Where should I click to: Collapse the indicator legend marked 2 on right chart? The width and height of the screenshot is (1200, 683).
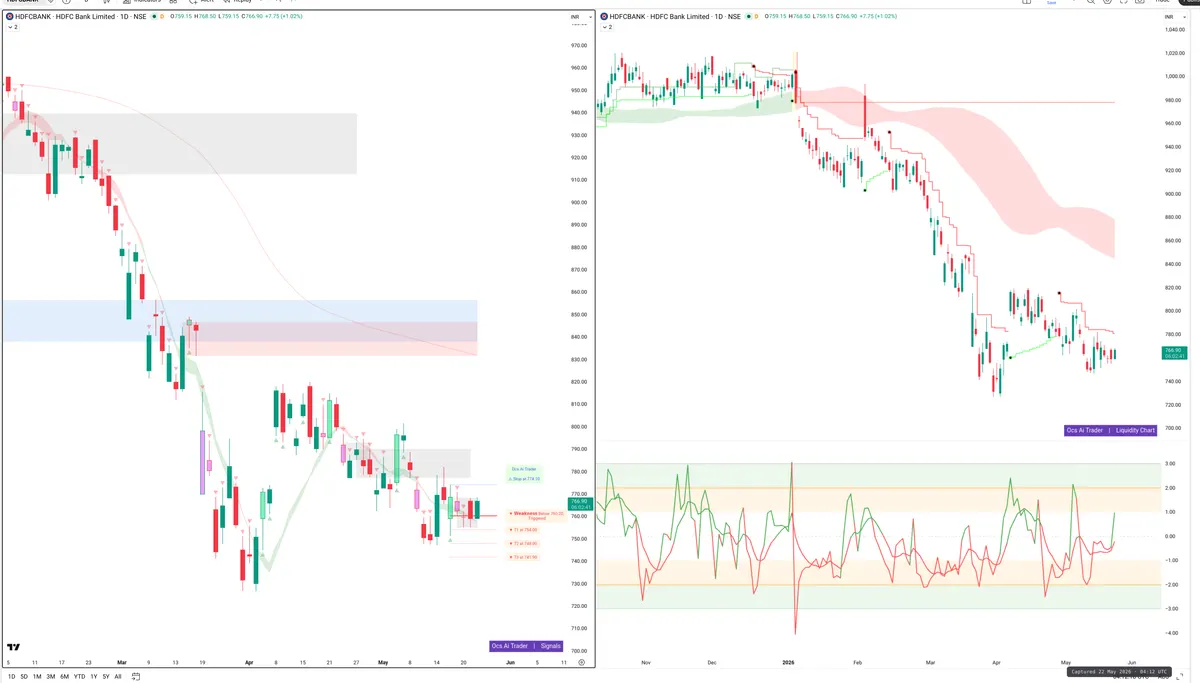(607, 27)
